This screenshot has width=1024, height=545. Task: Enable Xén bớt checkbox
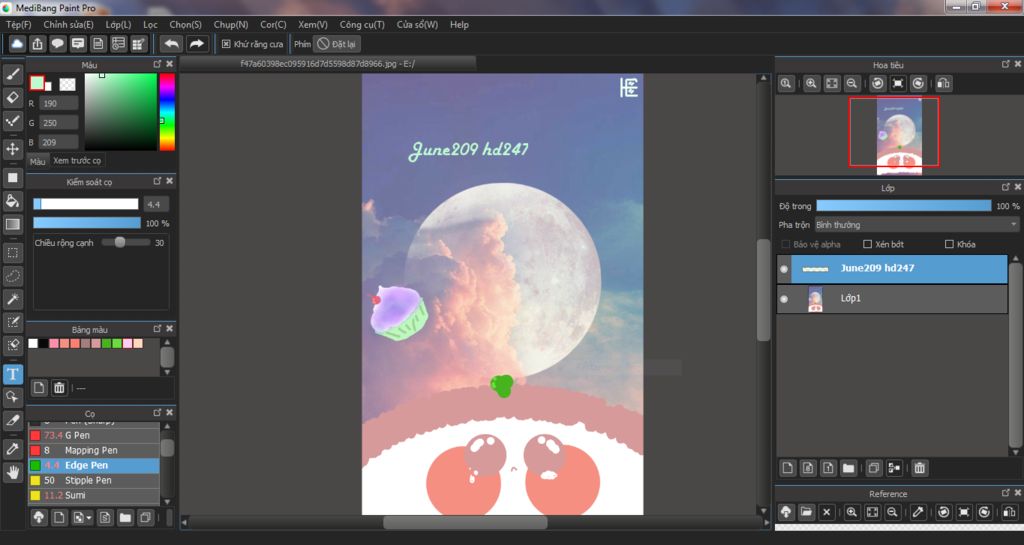(x=867, y=244)
